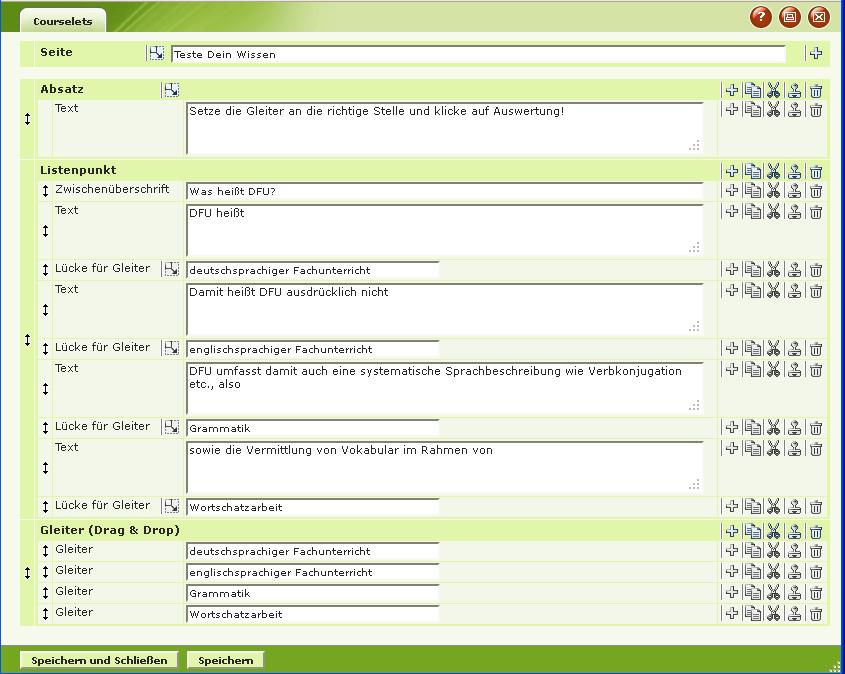Click 'Speichern und Schließen' button
This screenshot has width=845, height=674.
point(99,661)
